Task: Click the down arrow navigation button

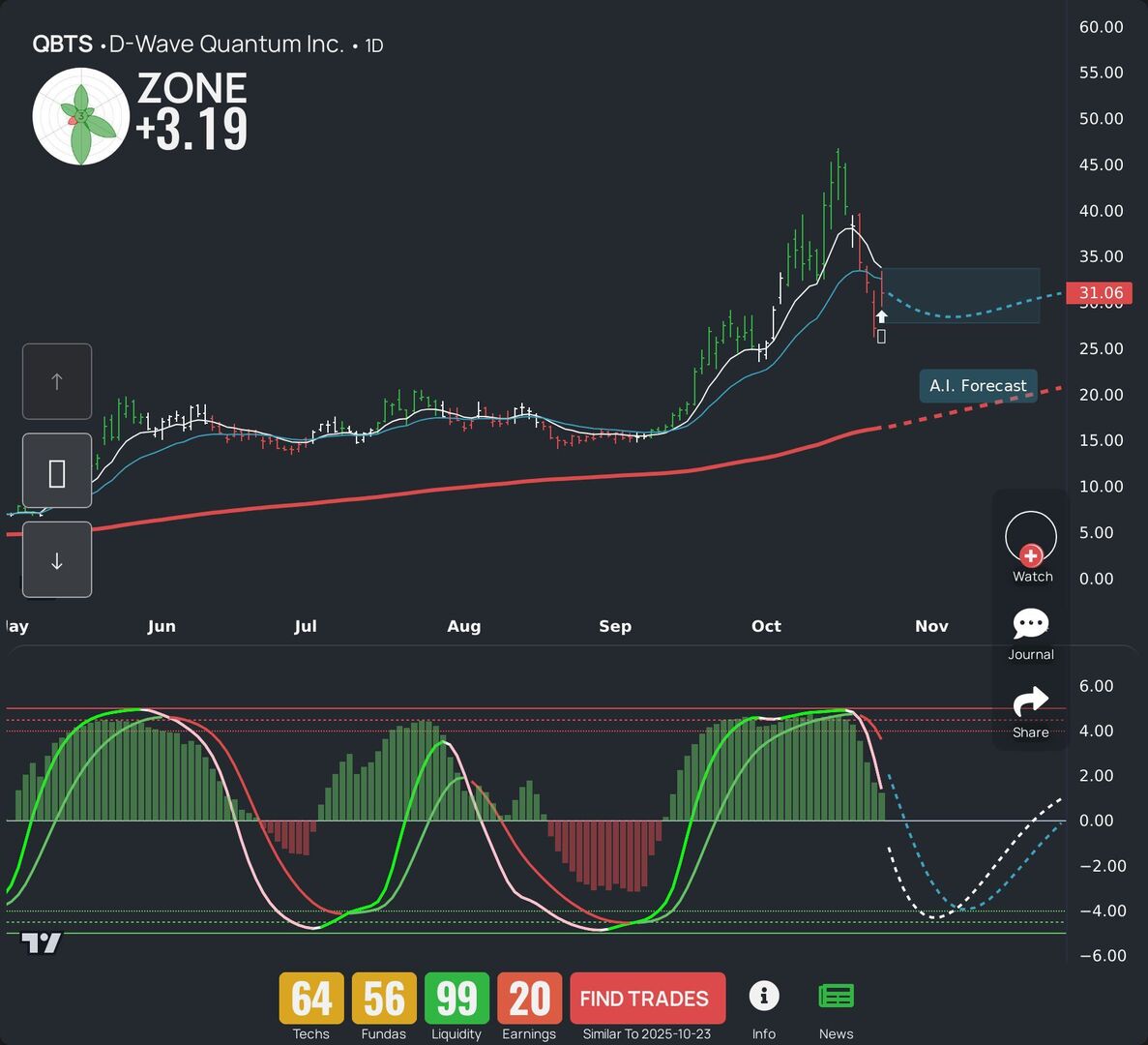Action: click(57, 560)
